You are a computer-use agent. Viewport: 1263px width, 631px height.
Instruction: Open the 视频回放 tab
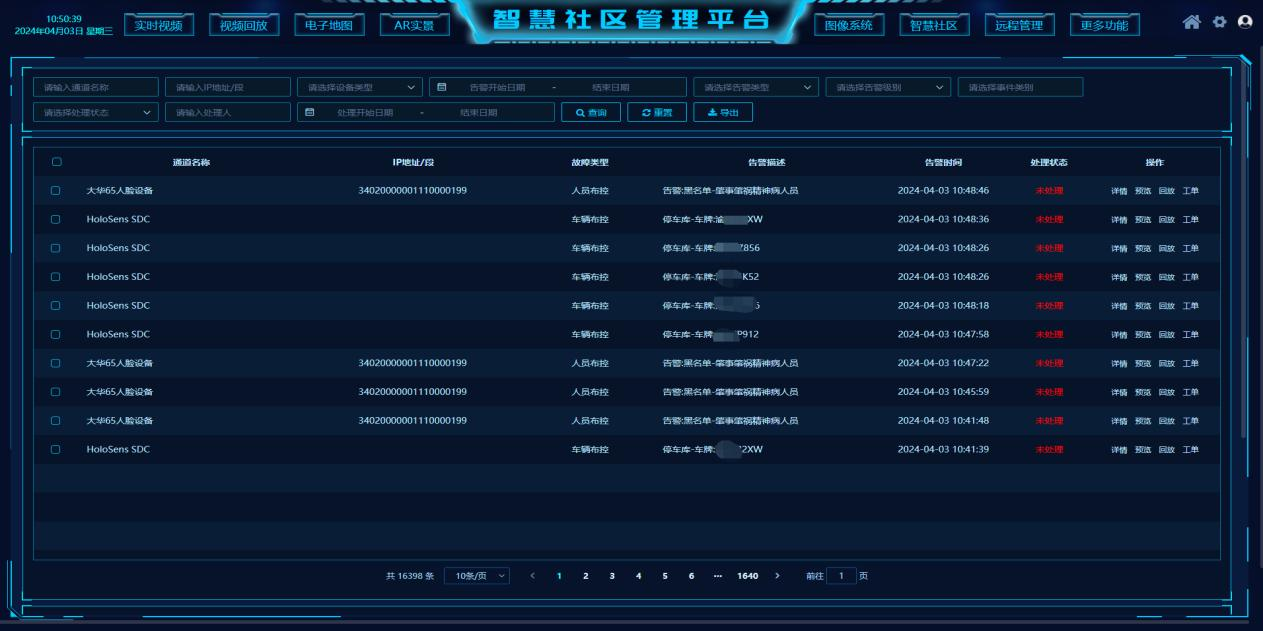click(x=244, y=25)
